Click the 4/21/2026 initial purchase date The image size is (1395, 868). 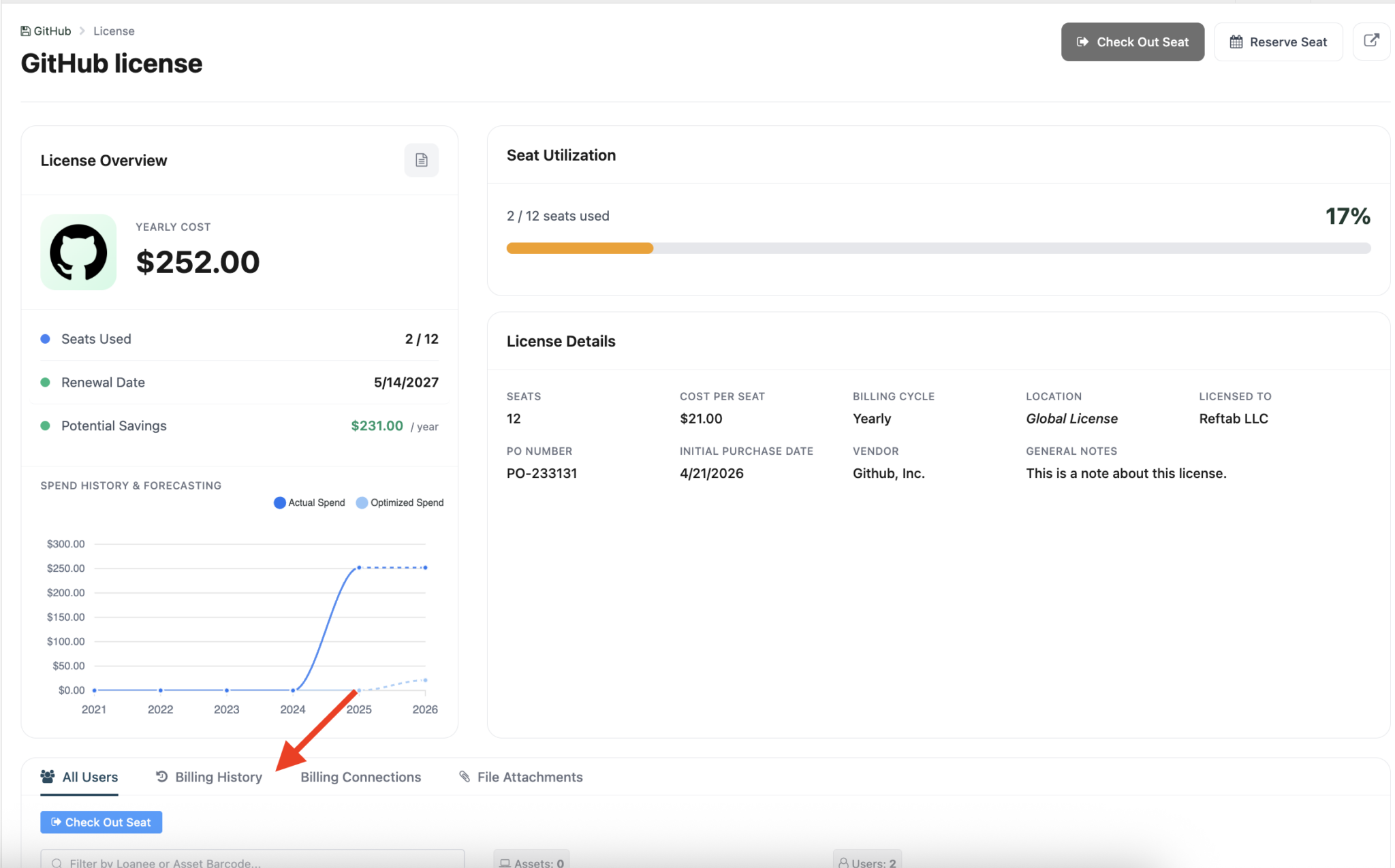(x=712, y=473)
